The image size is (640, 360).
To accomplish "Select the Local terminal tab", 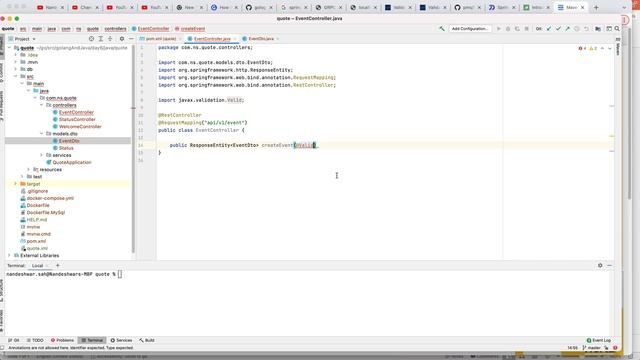I will 38,265.
